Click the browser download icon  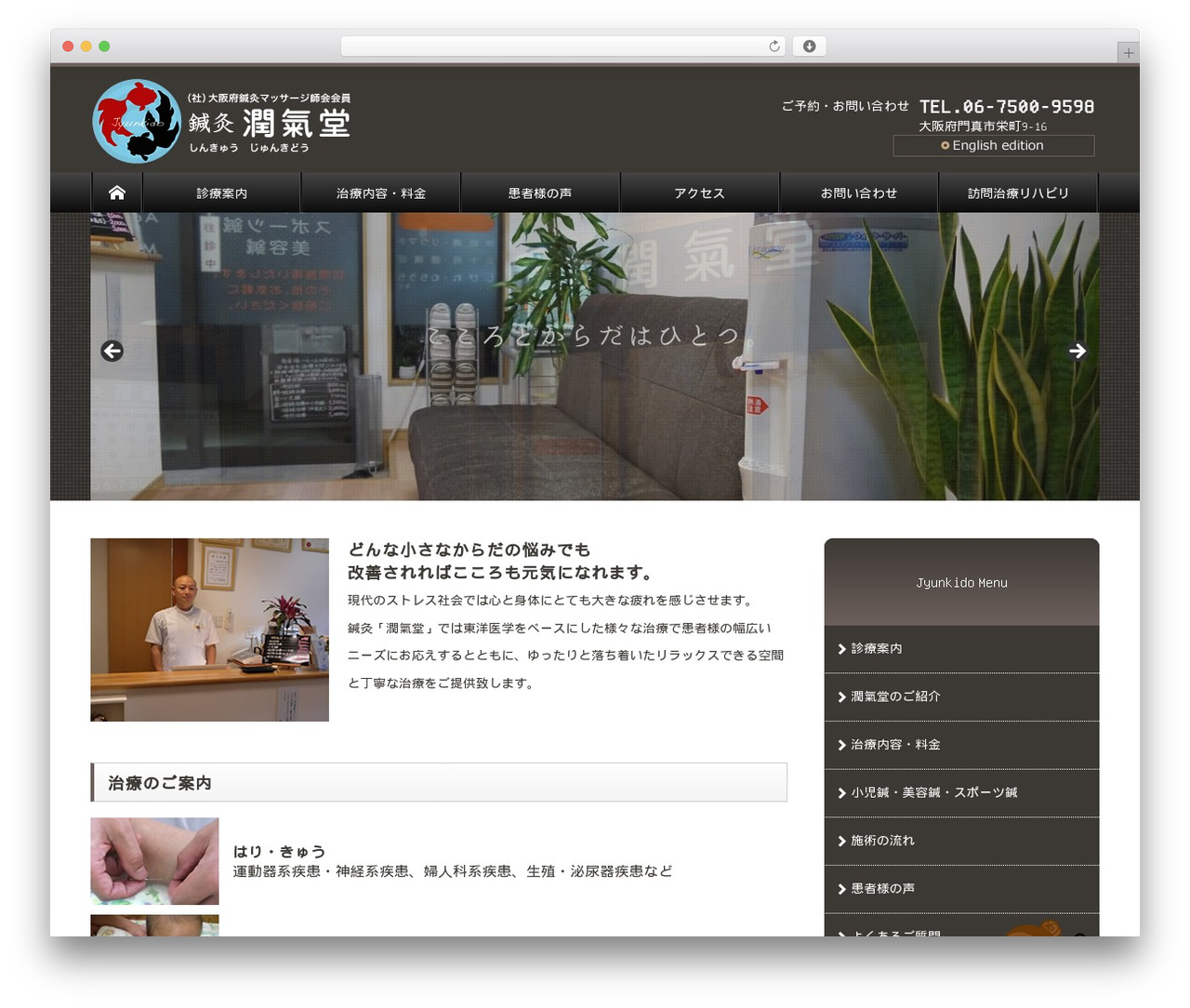(809, 46)
